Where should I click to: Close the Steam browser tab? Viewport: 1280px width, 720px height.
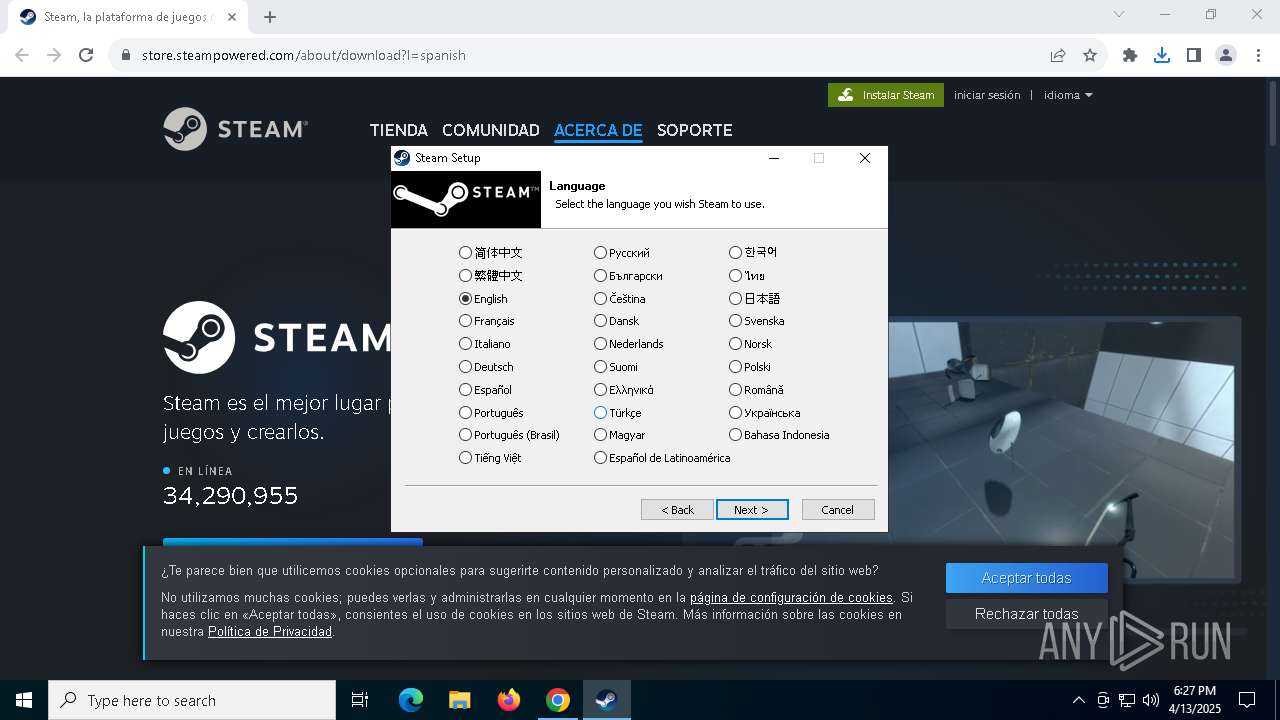(x=232, y=17)
